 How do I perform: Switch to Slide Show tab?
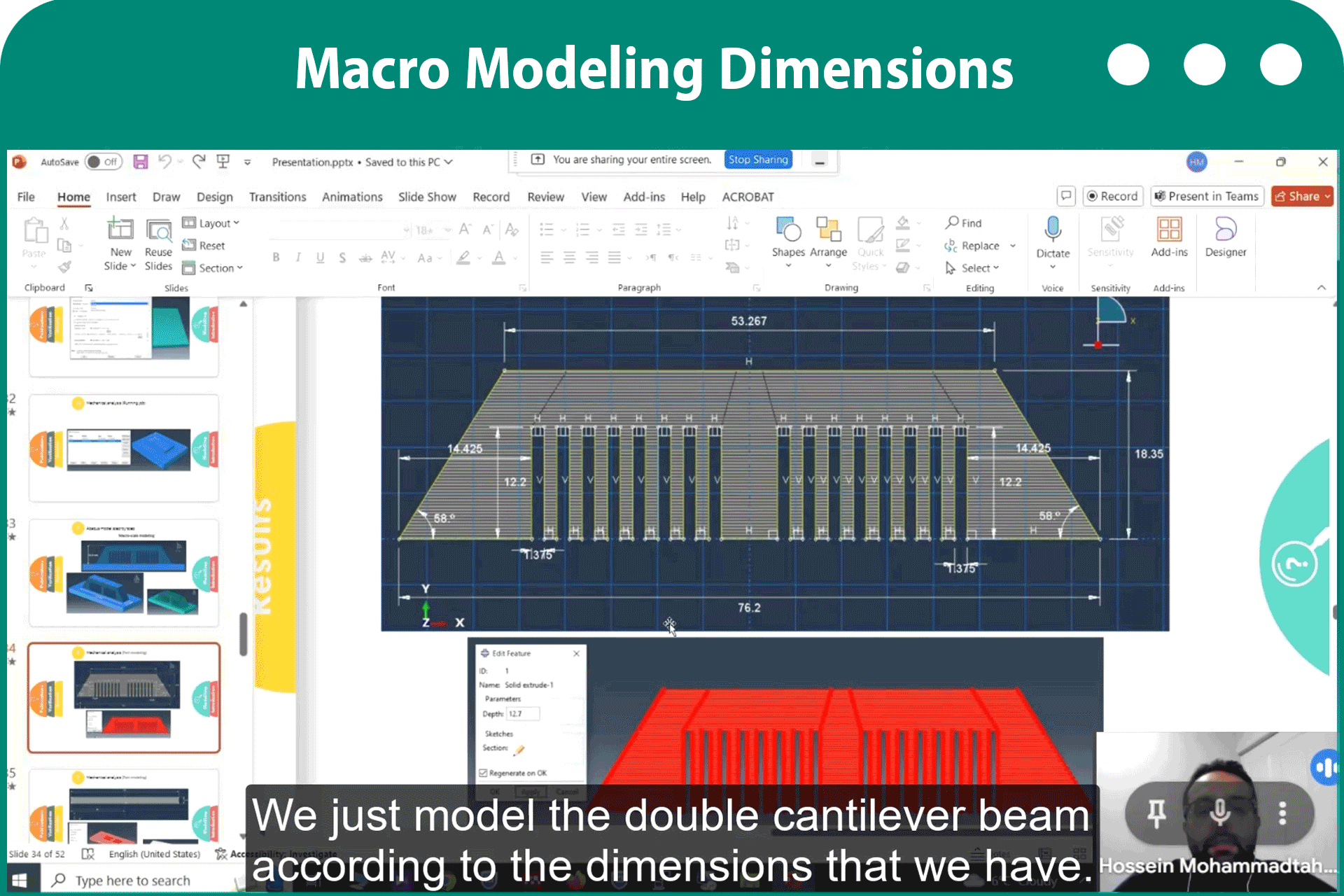pyautogui.click(x=427, y=197)
